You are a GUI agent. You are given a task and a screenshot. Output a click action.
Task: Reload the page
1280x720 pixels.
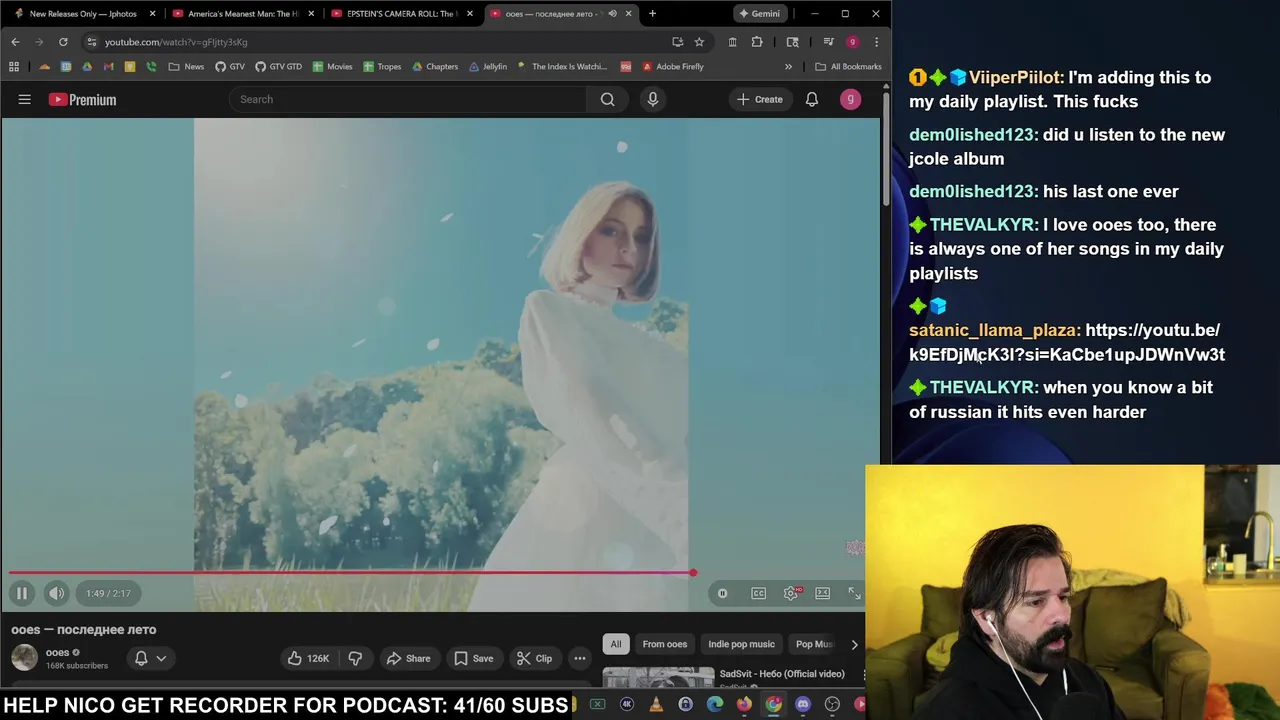(63, 42)
